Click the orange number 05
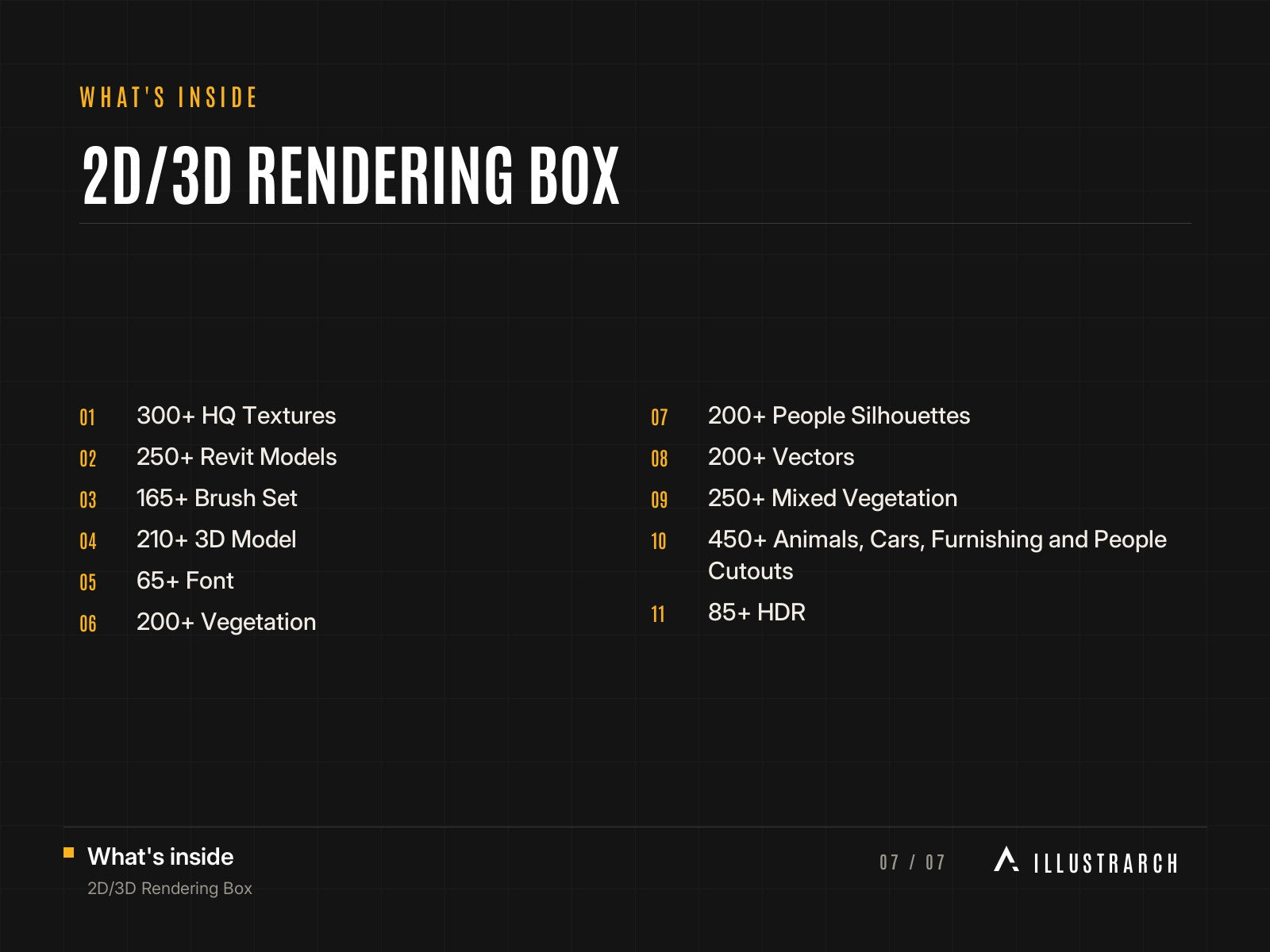The width and height of the screenshot is (1270, 952). 88,582
